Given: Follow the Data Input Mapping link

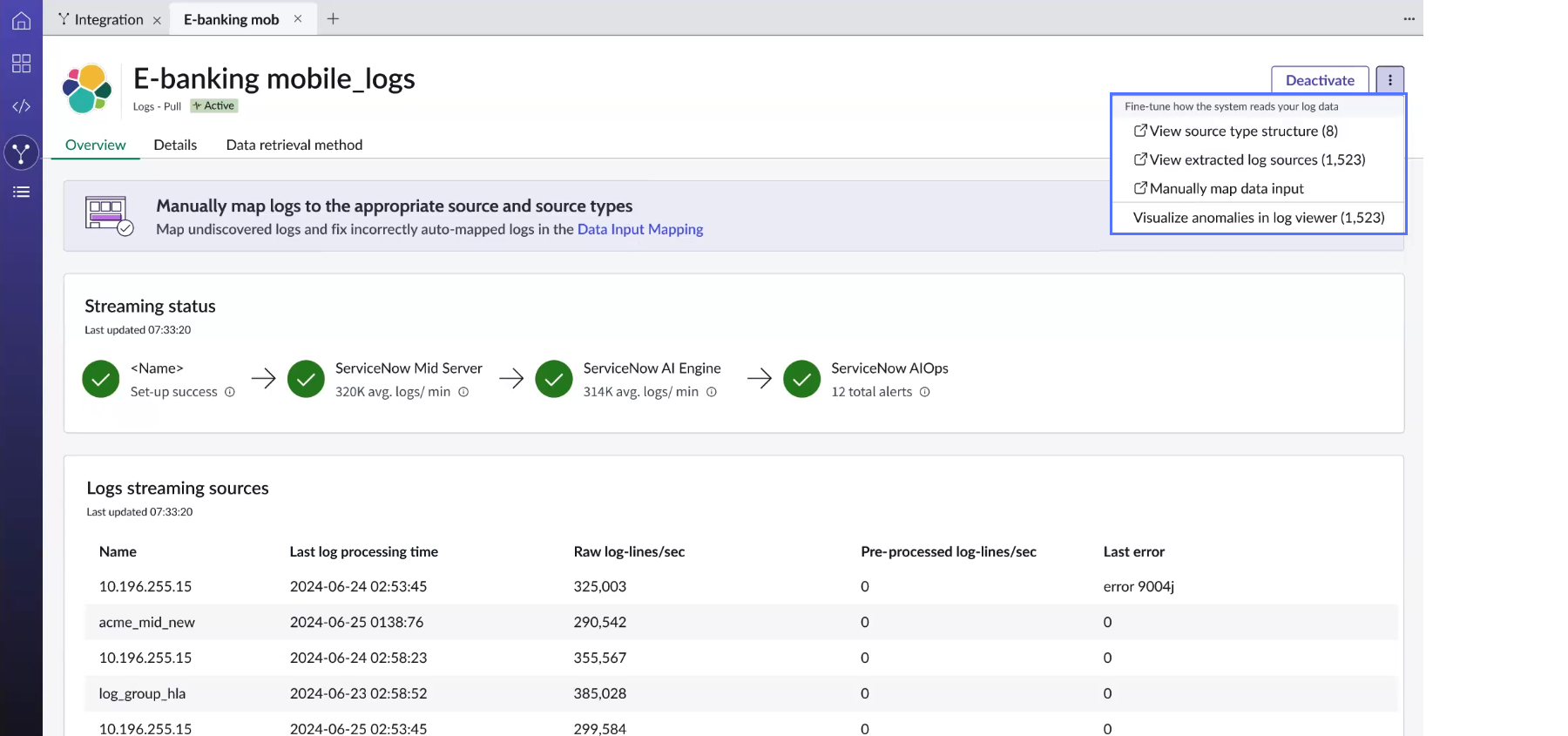Looking at the screenshot, I should (x=640, y=229).
